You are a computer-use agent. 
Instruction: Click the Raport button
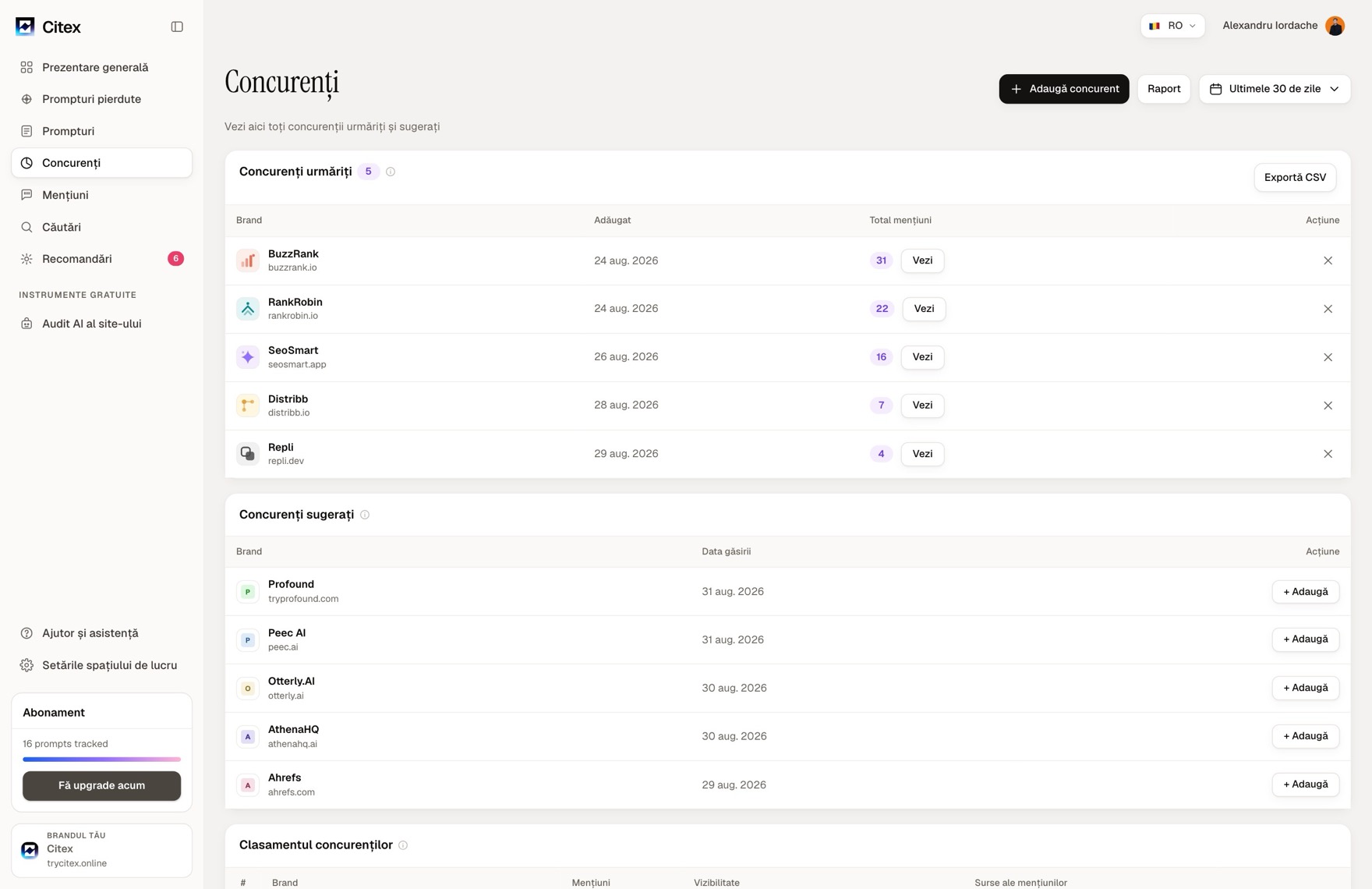click(x=1164, y=89)
